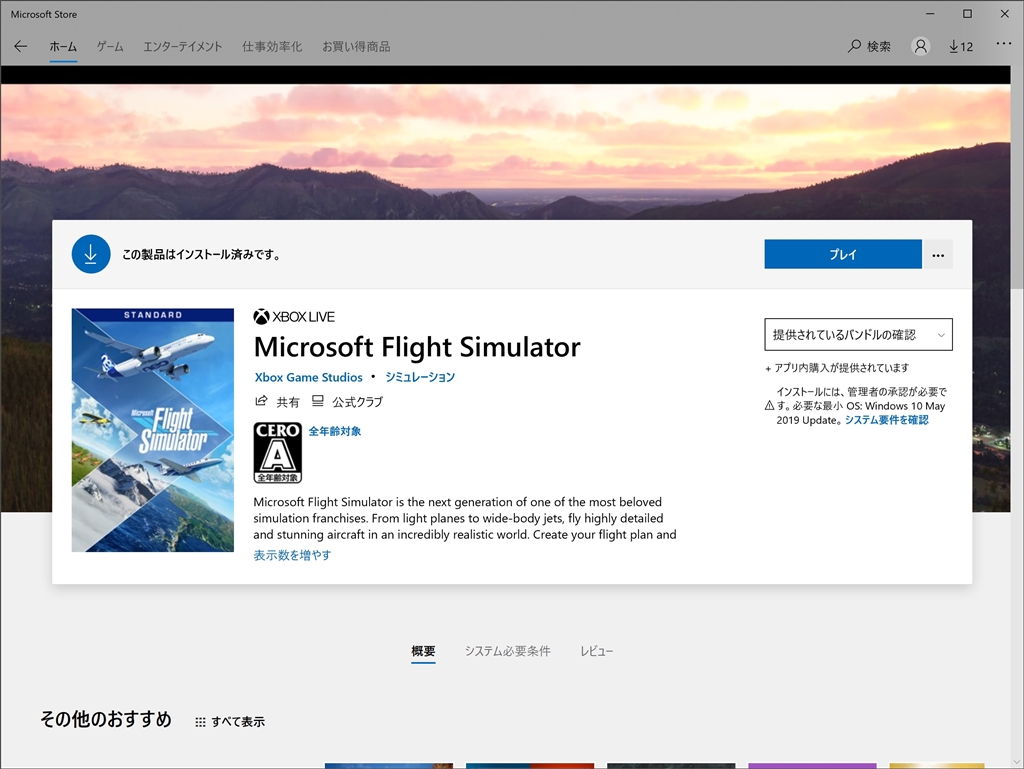Click the 公式クラブ club icon
The width and height of the screenshot is (1024, 769).
click(x=317, y=401)
